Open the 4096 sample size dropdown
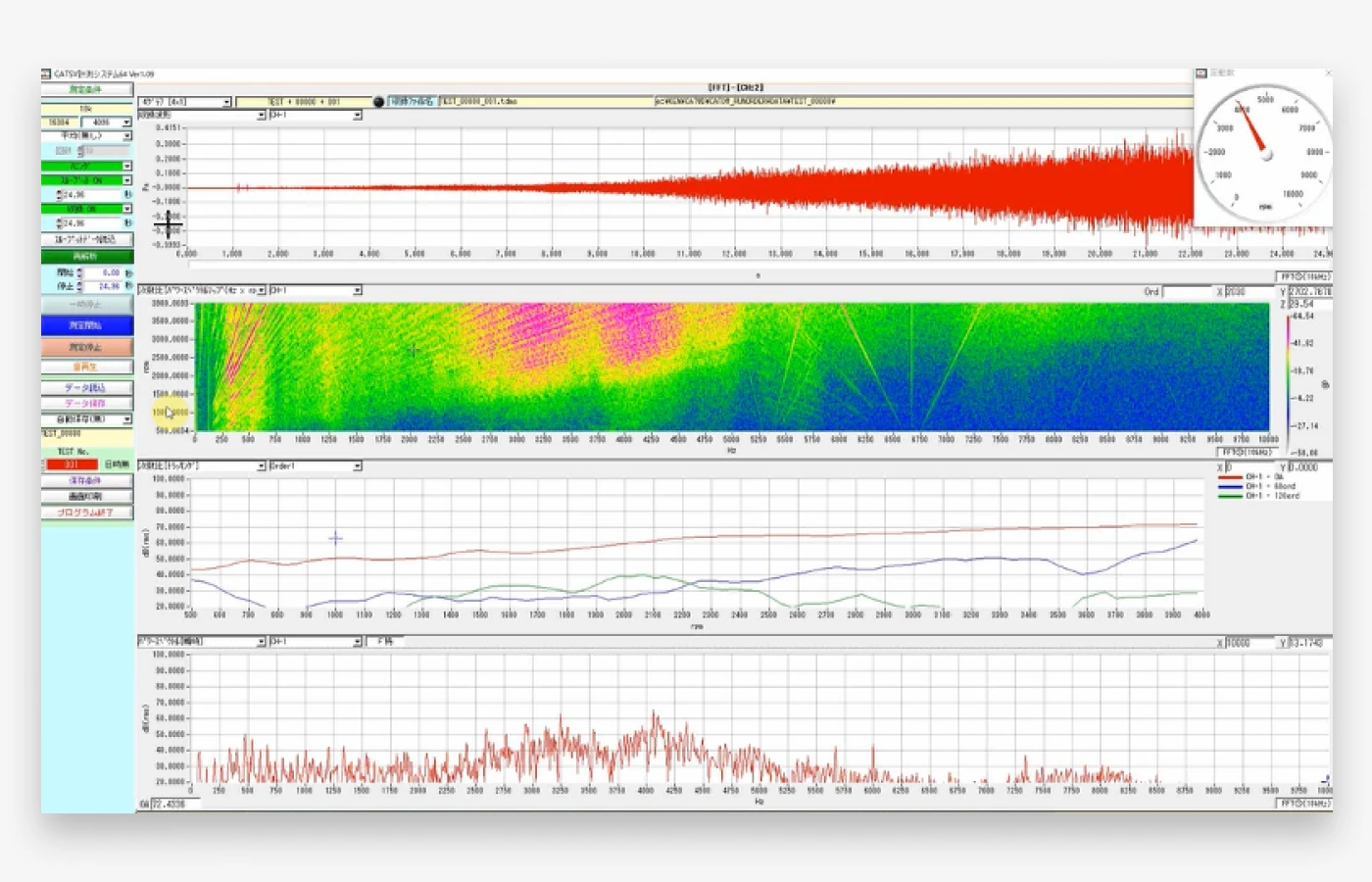This screenshot has width=1372, height=882. pyautogui.click(x=126, y=122)
